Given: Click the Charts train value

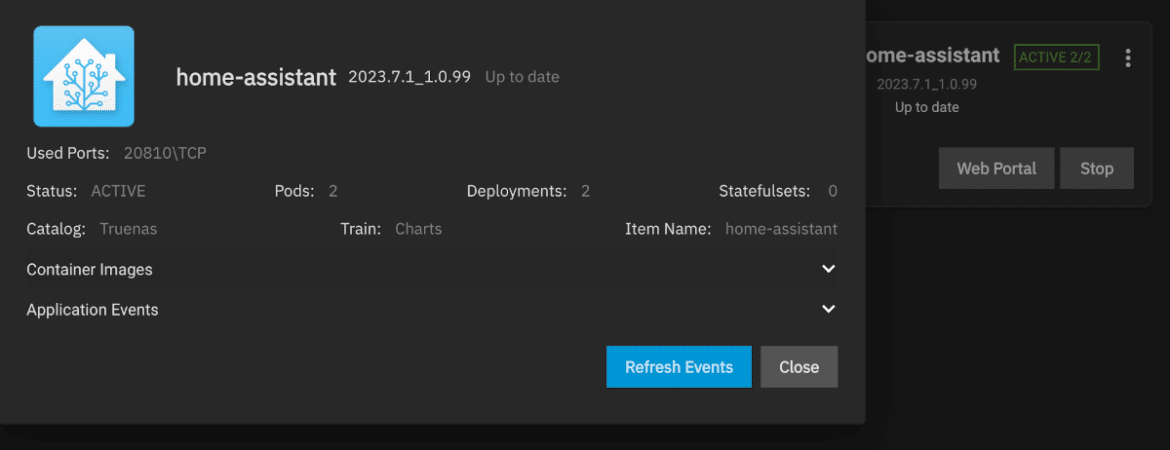Looking at the screenshot, I should click(x=419, y=229).
